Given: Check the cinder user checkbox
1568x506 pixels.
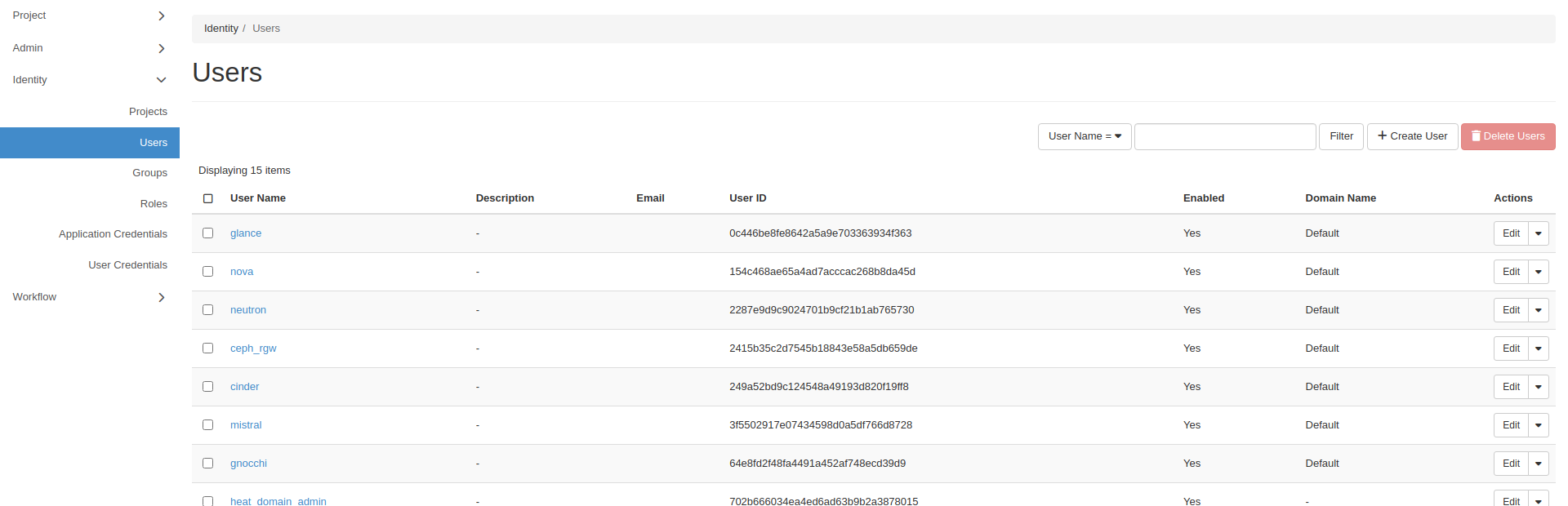Looking at the screenshot, I should pyautogui.click(x=208, y=387).
